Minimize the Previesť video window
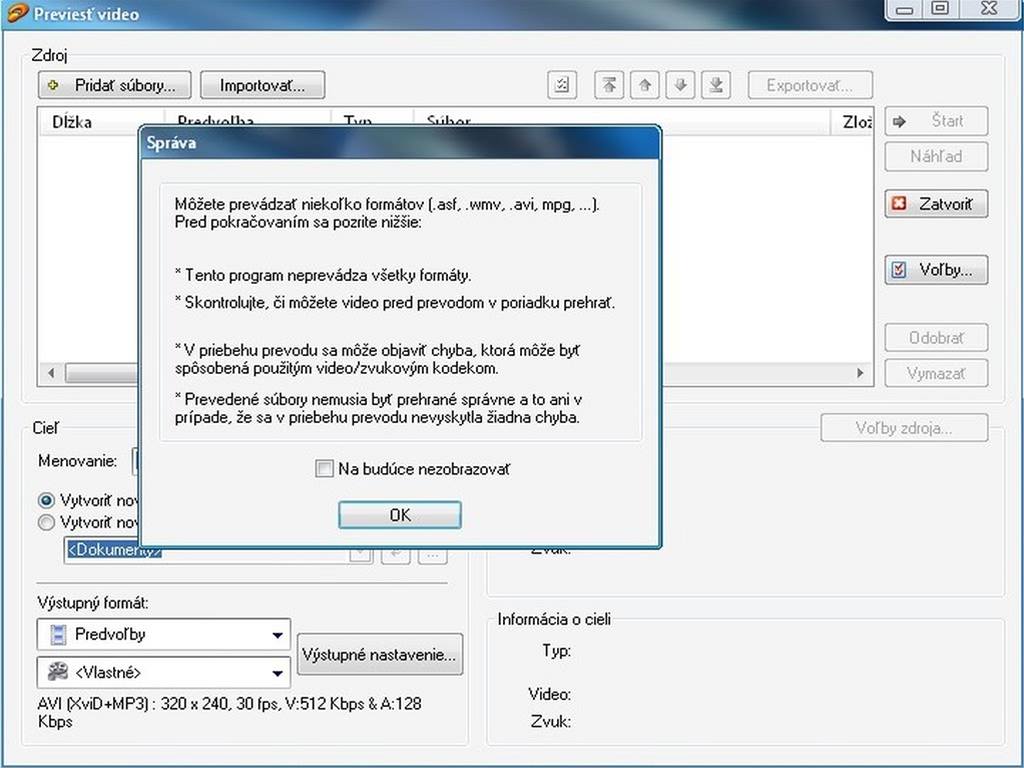The height and width of the screenshot is (768, 1024). [904, 9]
